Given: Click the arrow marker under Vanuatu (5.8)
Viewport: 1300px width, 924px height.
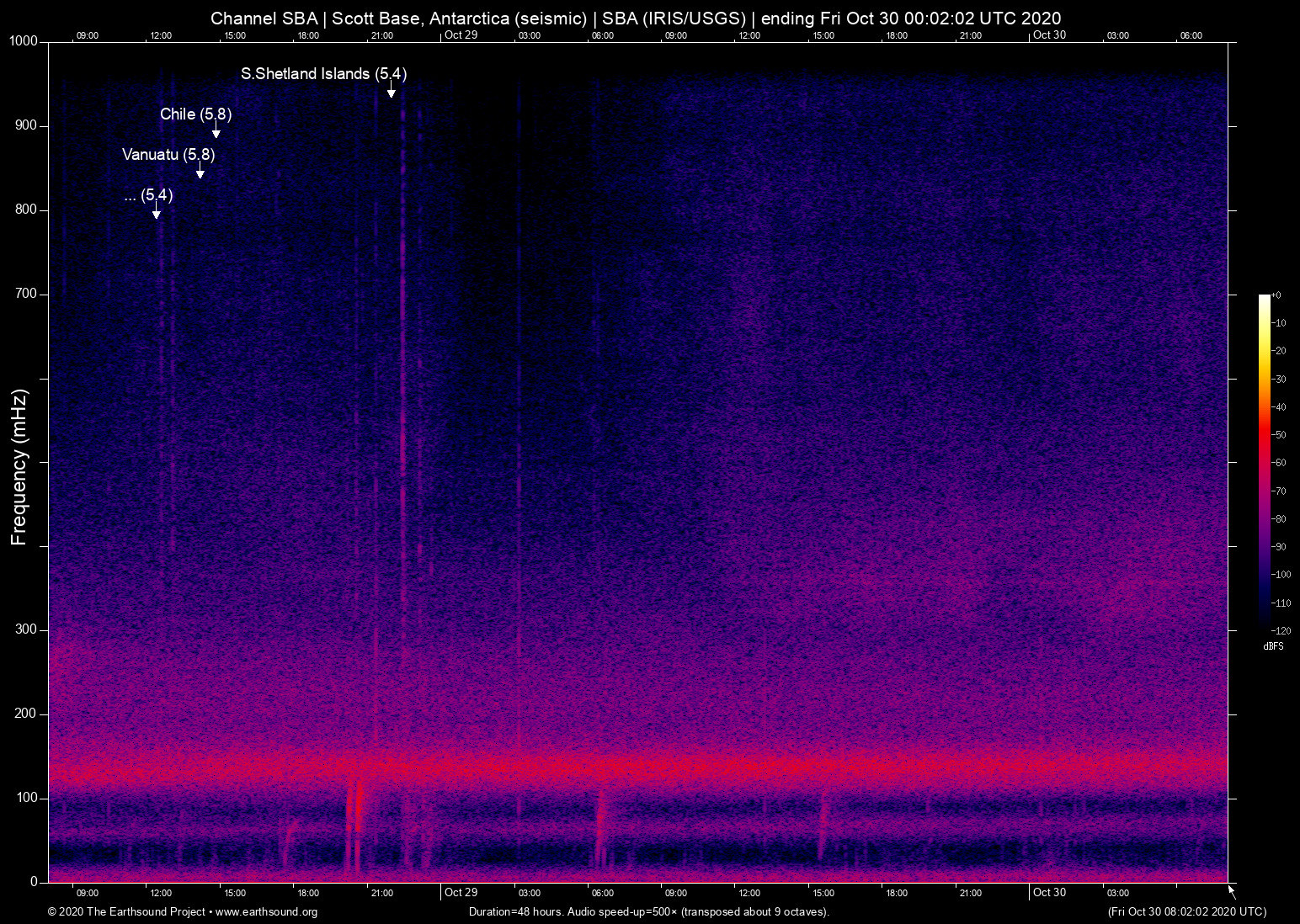Looking at the screenshot, I should point(200,173).
